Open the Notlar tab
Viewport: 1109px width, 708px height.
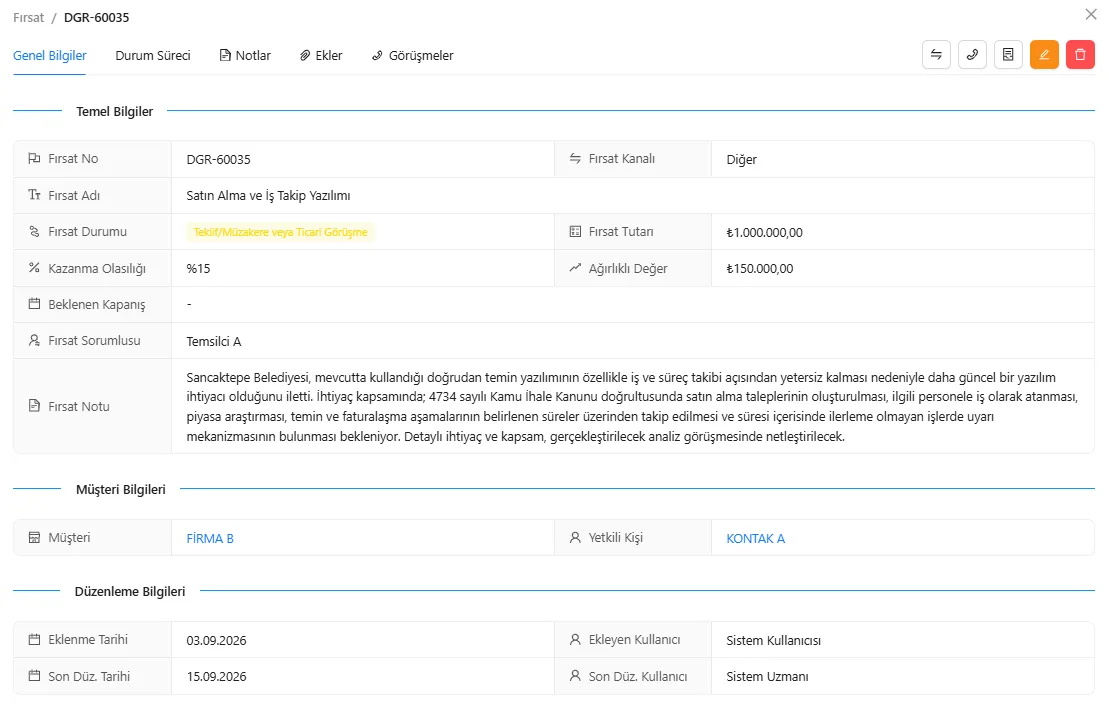245,55
